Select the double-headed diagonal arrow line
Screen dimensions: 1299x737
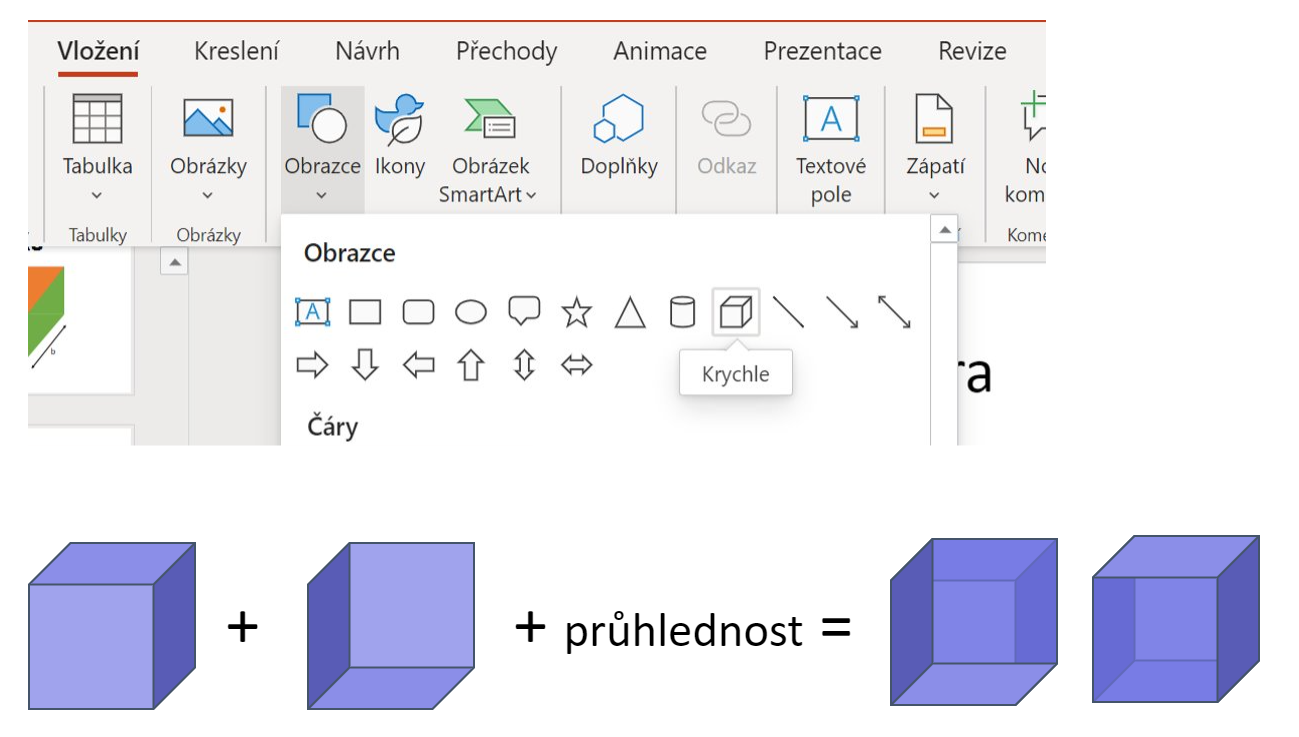(x=894, y=312)
